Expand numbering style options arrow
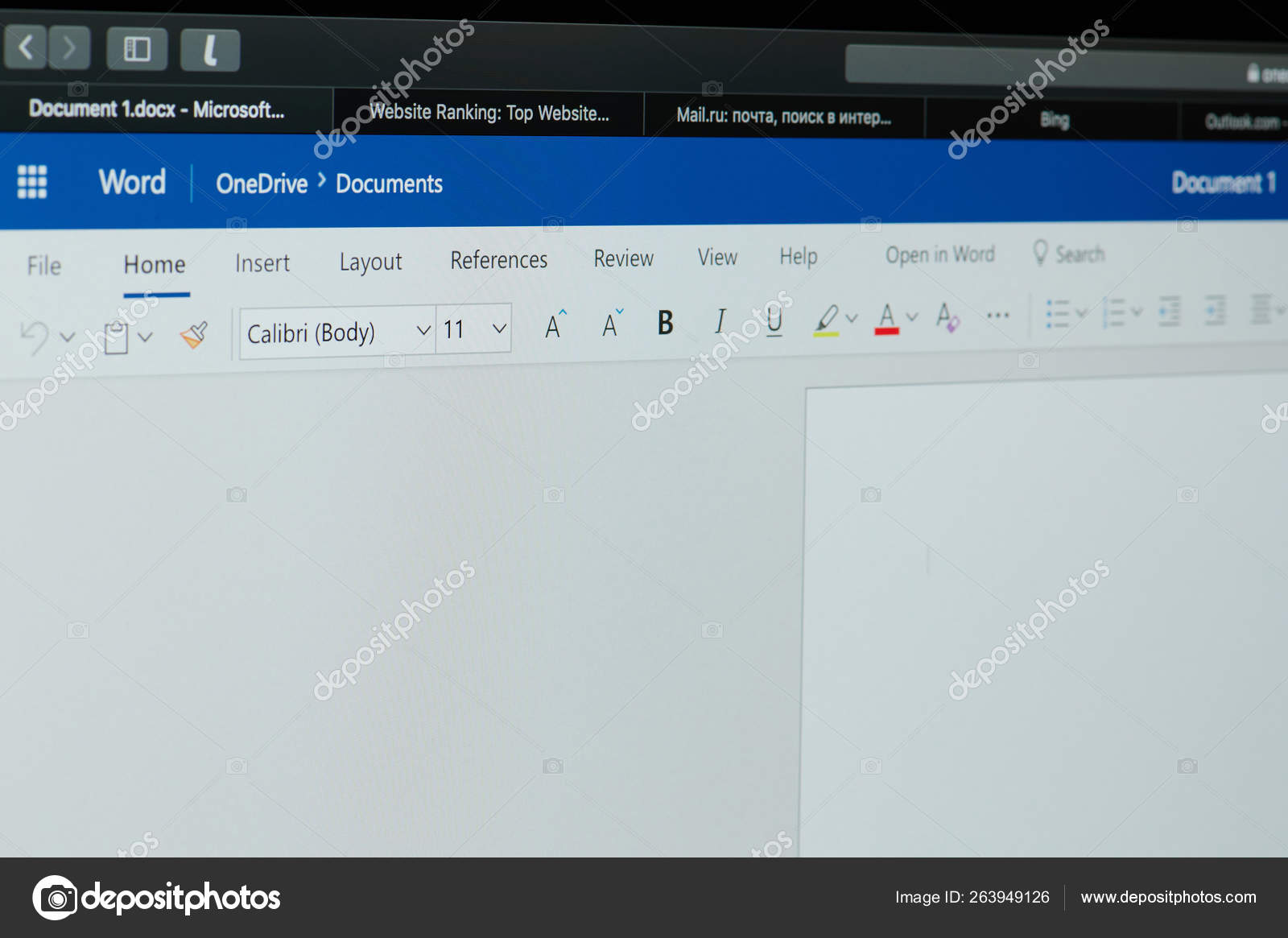The width and height of the screenshot is (1288, 938). tap(1137, 312)
